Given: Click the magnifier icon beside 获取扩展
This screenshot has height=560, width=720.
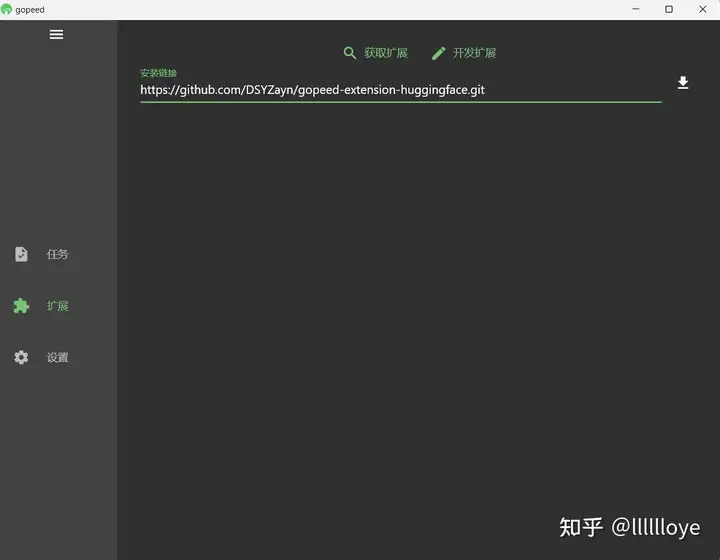Looking at the screenshot, I should (350, 53).
